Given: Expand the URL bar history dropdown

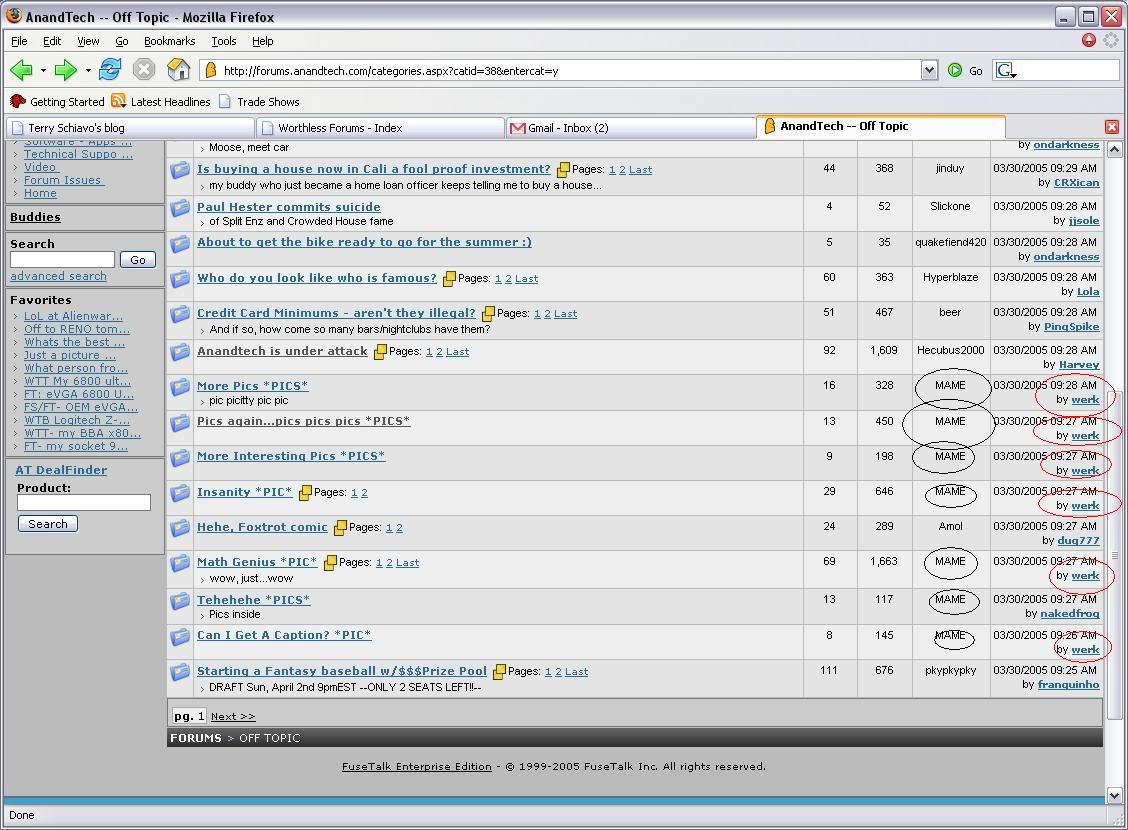Looking at the screenshot, I should [929, 70].
